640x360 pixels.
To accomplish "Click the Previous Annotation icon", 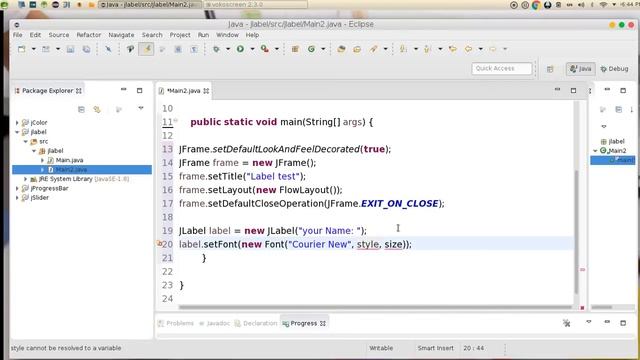I will pyautogui.click(x=427, y=49).
